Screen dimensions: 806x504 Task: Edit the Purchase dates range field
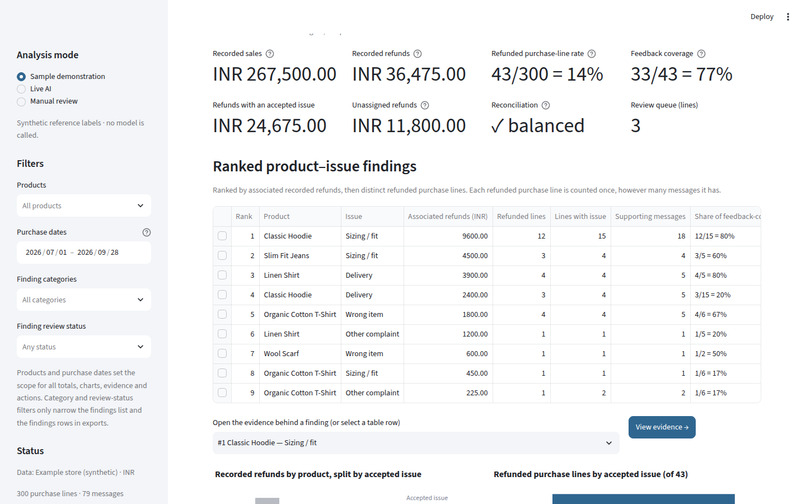84,253
